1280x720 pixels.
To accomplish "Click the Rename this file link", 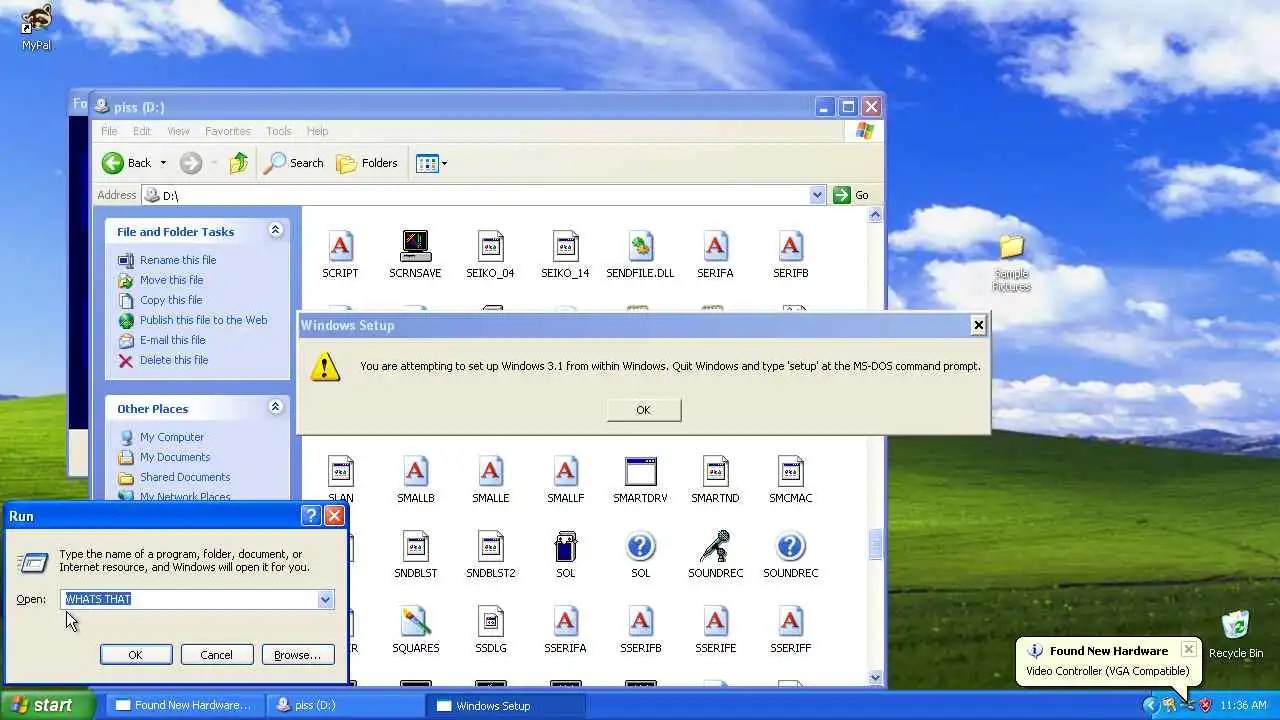I will tap(178, 260).
